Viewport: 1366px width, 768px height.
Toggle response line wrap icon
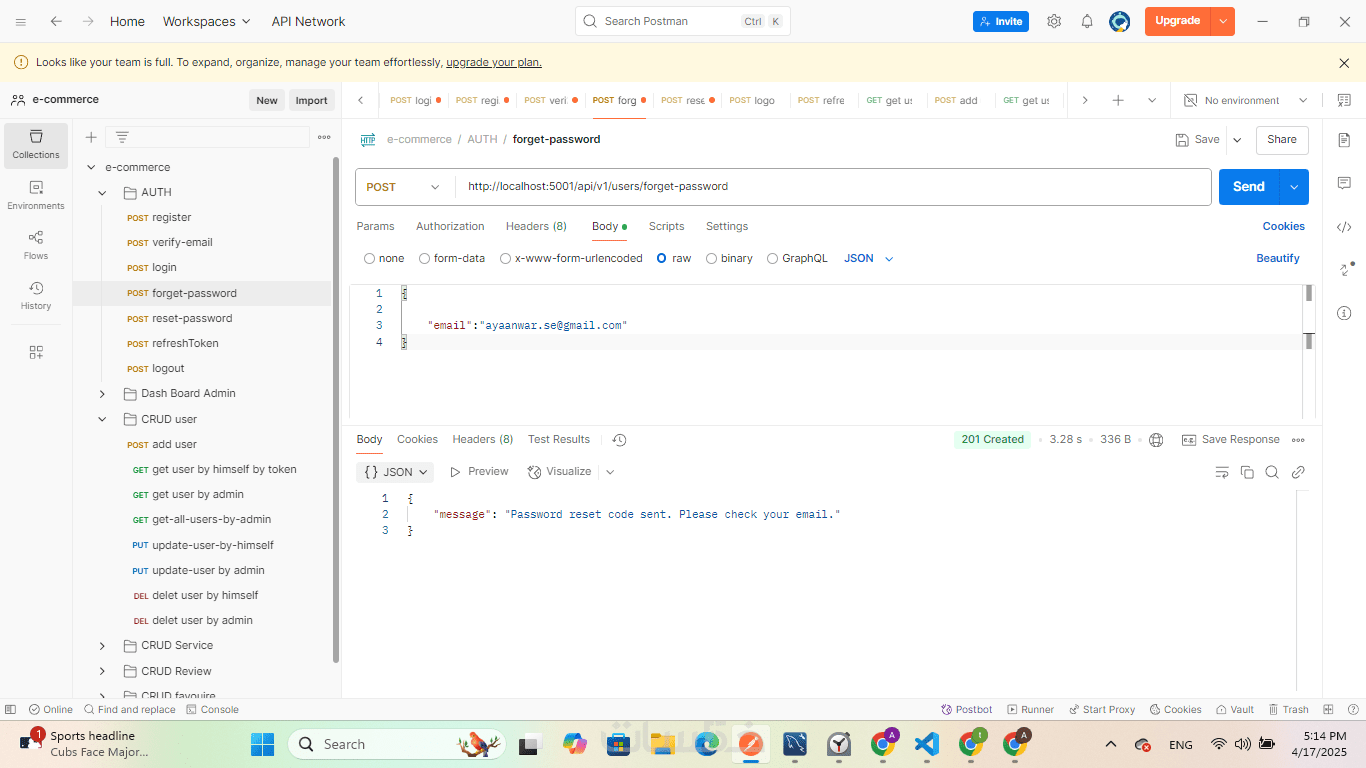[1221, 472]
